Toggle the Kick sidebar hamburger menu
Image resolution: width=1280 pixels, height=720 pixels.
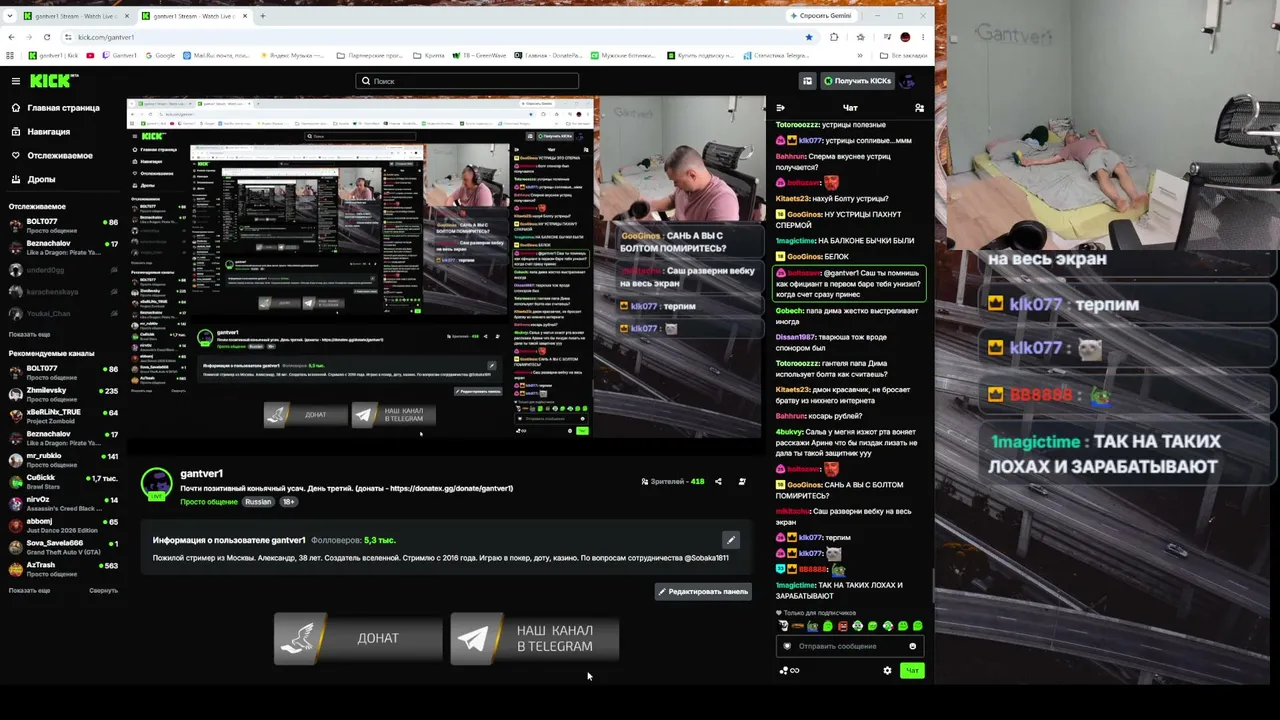tap(16, 81)
